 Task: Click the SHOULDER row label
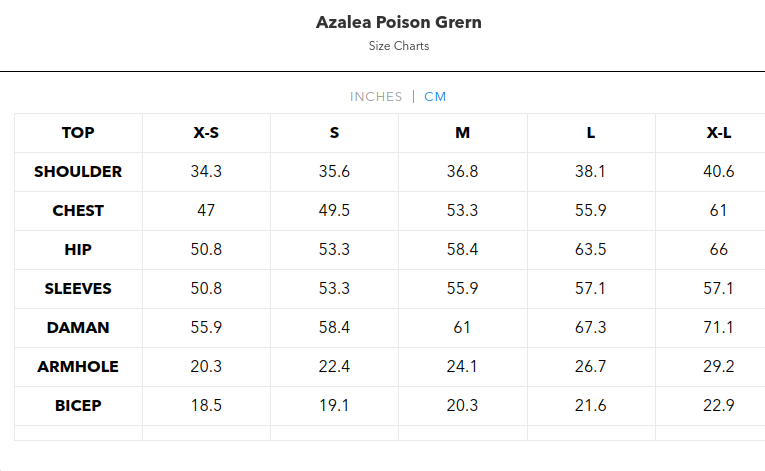click(78, 172)
